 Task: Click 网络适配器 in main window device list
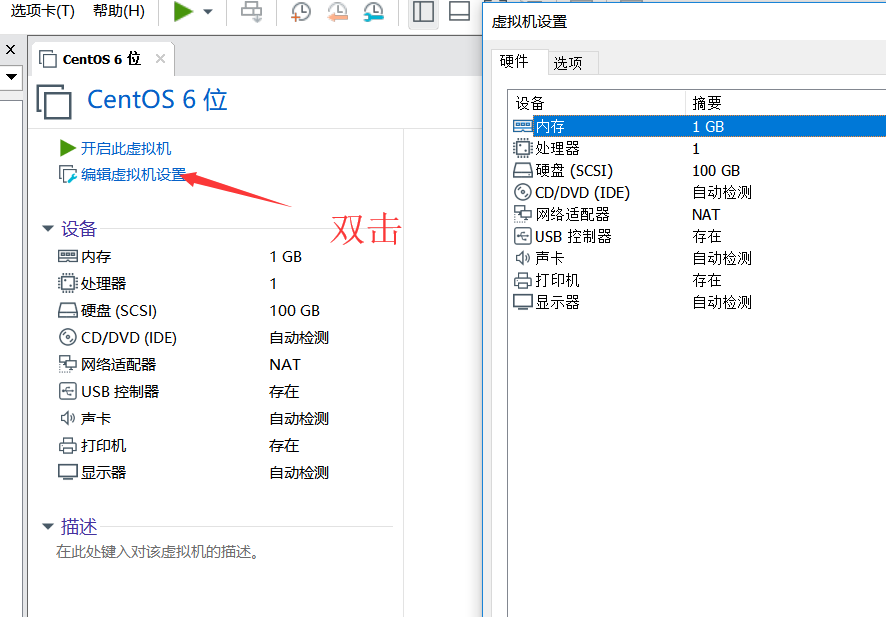pos(119,364)
